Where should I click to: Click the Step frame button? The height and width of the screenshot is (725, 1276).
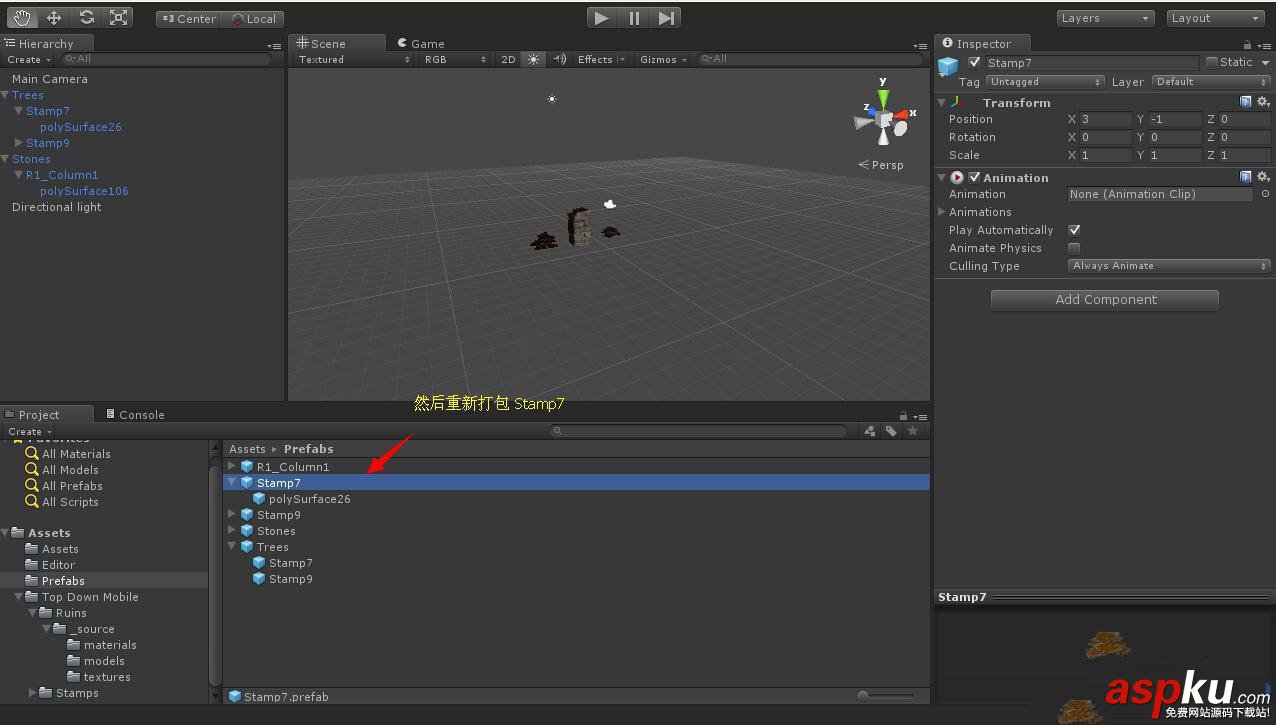[666, 17]
